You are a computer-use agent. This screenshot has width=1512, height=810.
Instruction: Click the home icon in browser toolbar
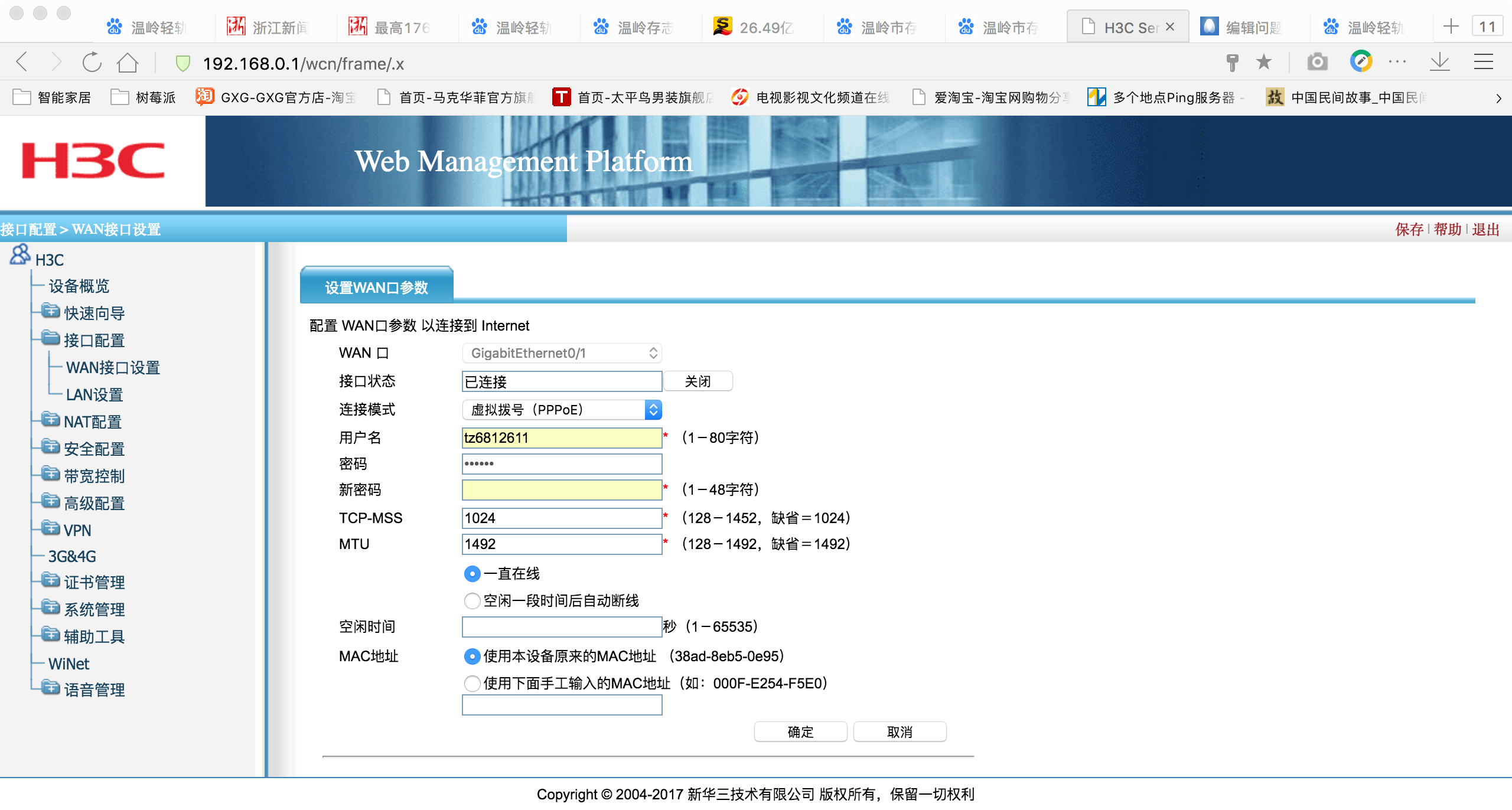click(128, 62)
